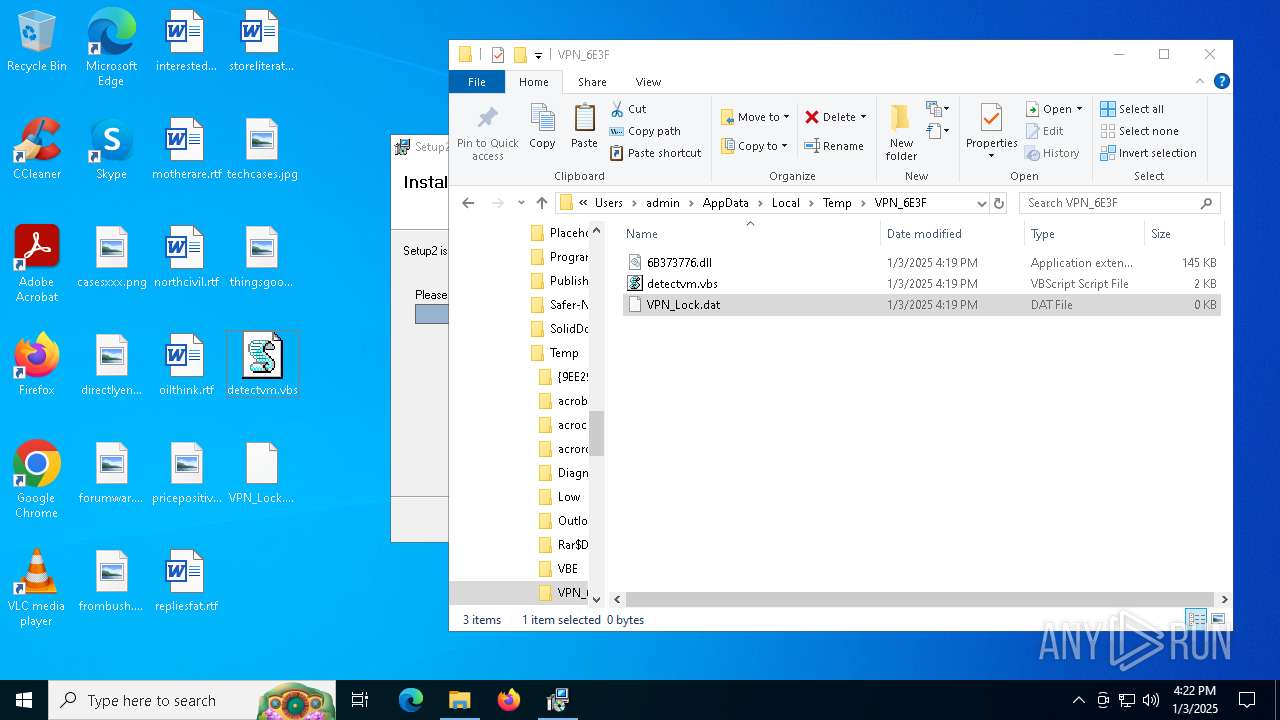The width and height of the screenshot is (1280, 720).
Task: Click the file list horizontal scrollbar
Action: [920, 599]
